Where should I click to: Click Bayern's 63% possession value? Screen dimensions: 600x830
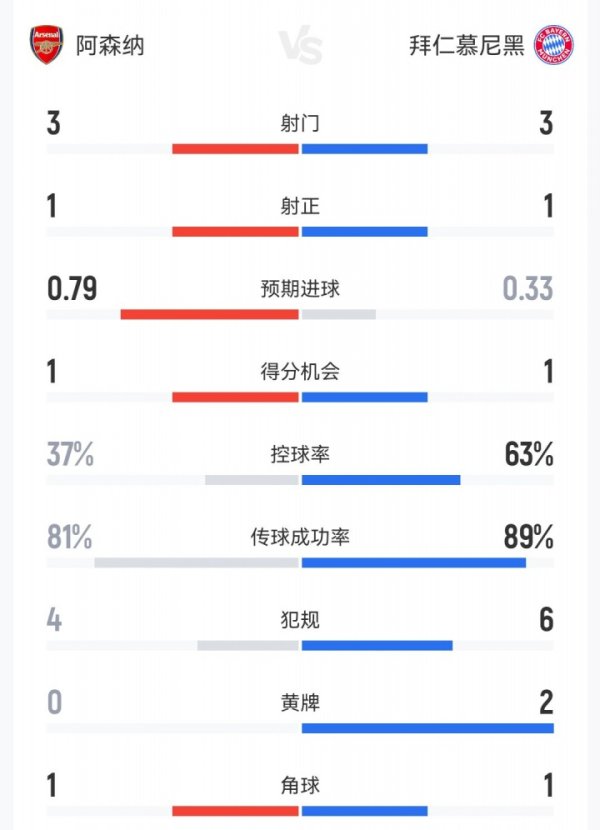(529, 455)
